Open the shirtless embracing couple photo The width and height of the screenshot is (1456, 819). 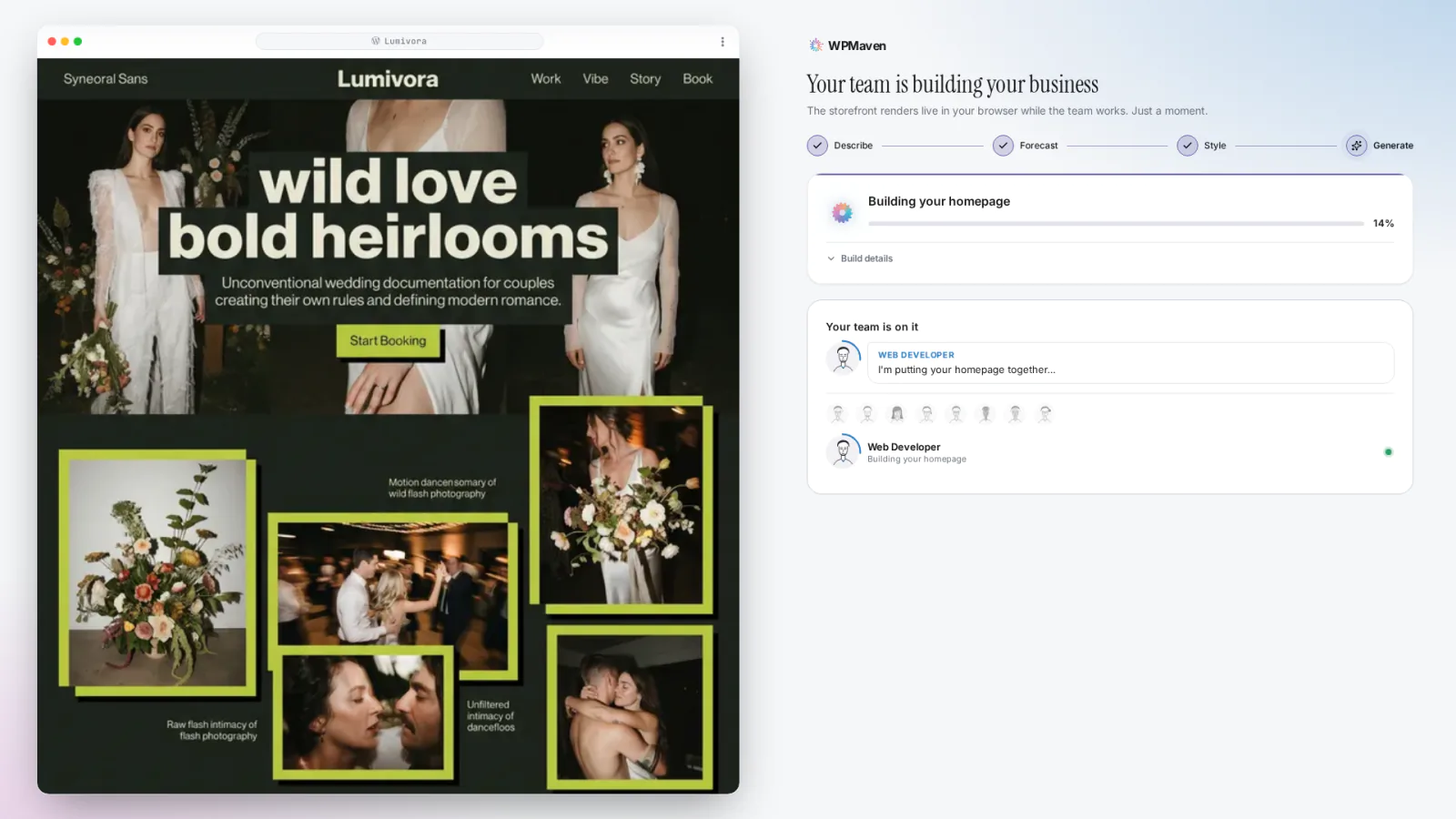630,707
